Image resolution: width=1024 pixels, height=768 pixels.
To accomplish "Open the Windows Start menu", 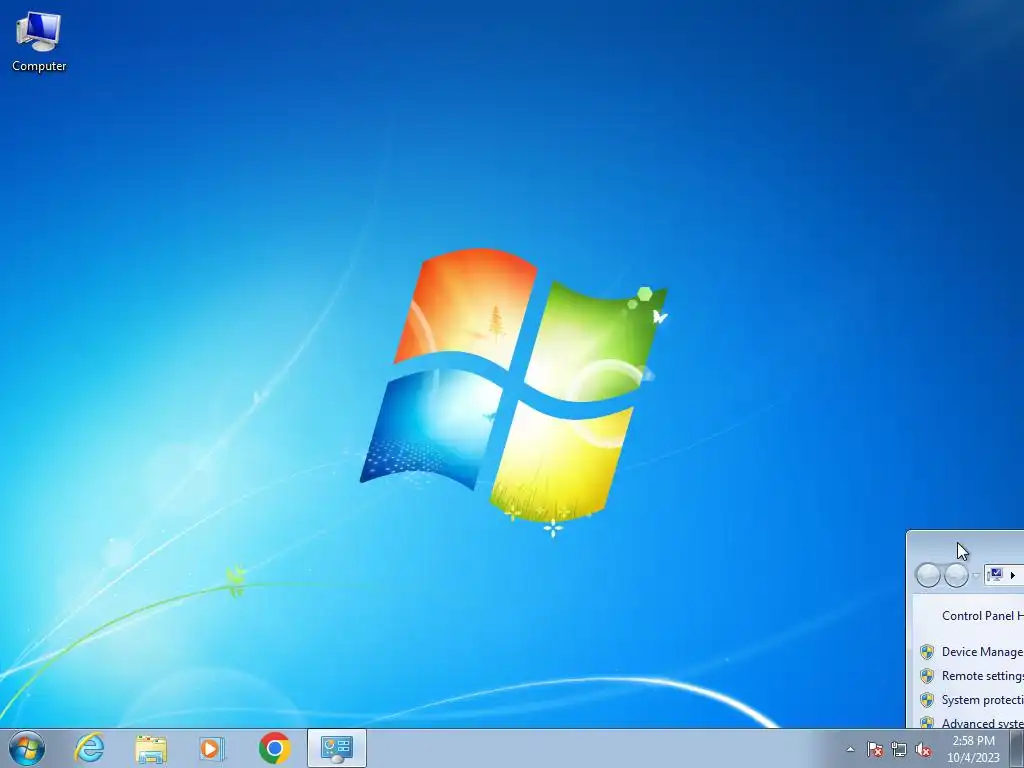I will (27, 748).
